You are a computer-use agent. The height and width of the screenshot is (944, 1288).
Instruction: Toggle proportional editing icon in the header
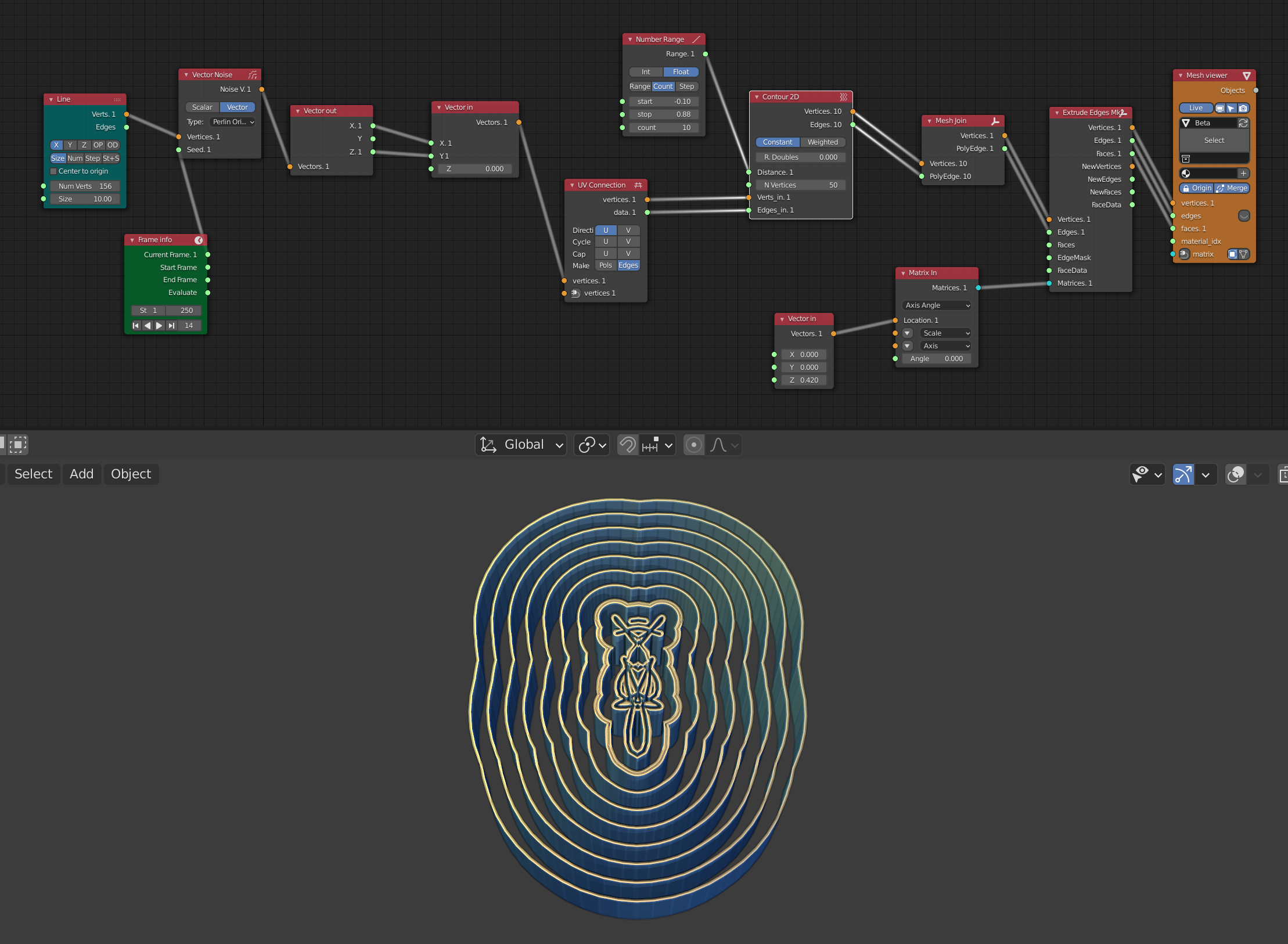pyautogui.click(x=693, y=445)
